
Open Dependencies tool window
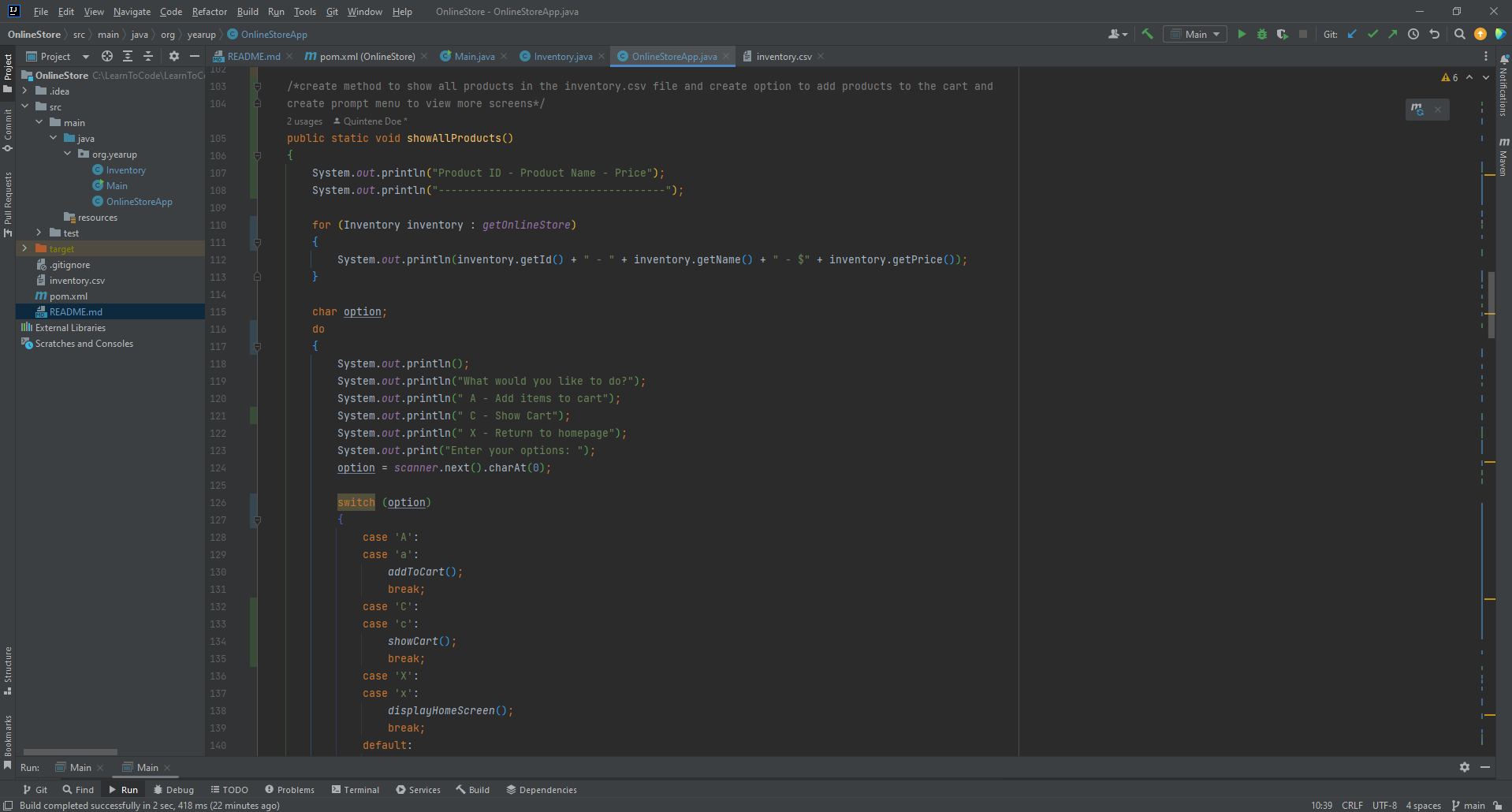tap(542, 789)
